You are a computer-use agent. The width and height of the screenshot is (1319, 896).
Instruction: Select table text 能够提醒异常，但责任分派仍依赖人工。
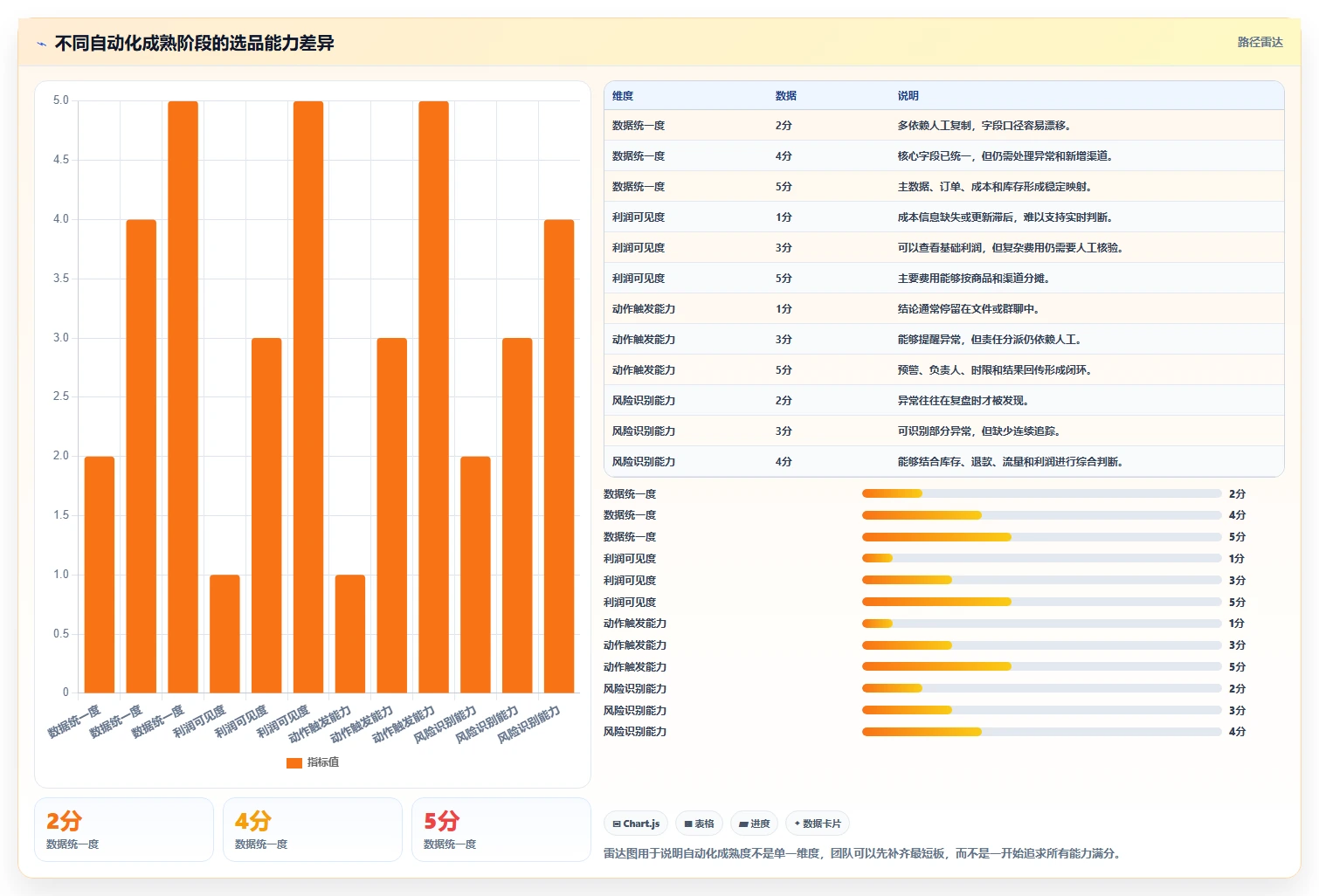coord(990,340)
